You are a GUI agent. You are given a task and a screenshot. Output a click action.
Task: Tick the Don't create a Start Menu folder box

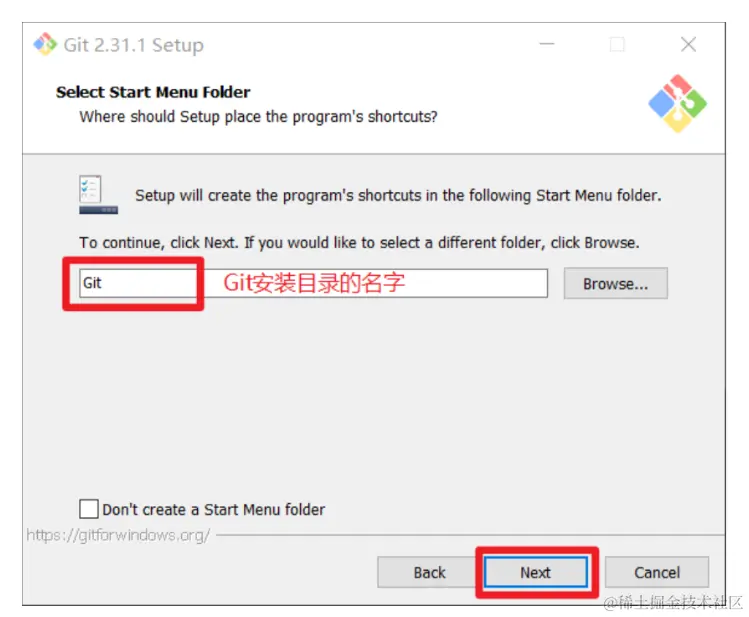click(89, 509)
